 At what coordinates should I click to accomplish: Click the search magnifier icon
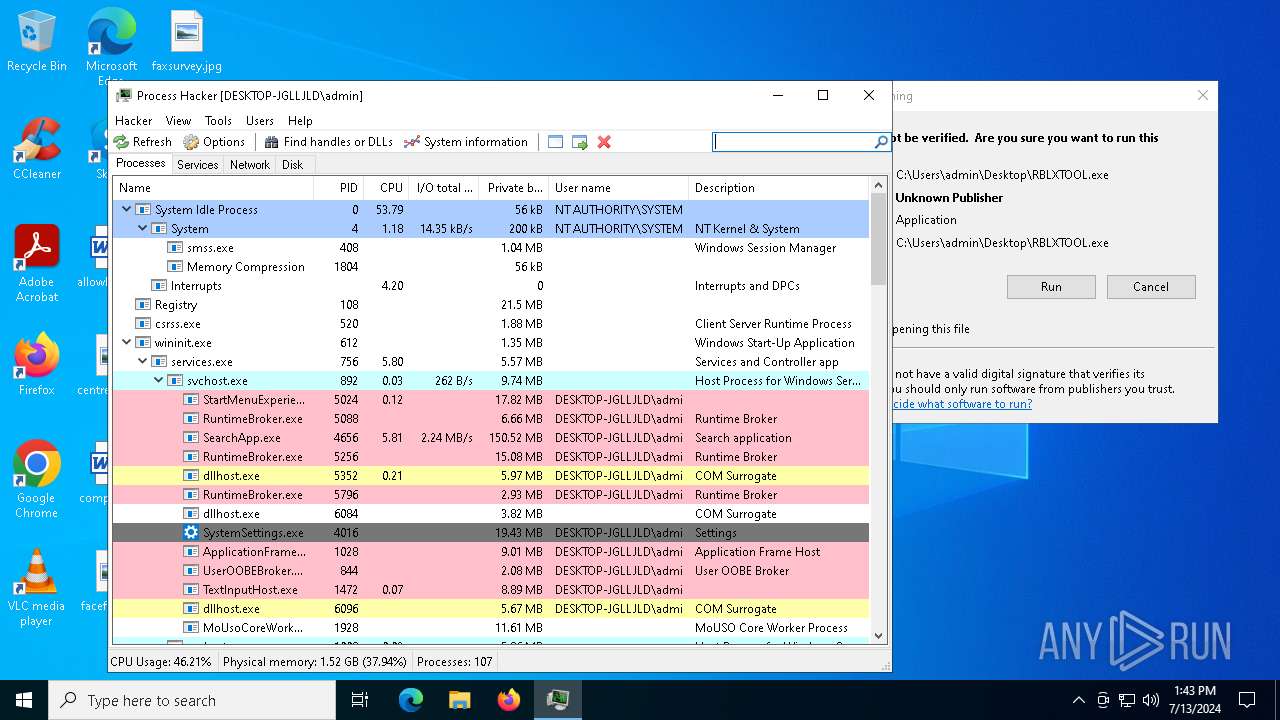click(881, 142)
